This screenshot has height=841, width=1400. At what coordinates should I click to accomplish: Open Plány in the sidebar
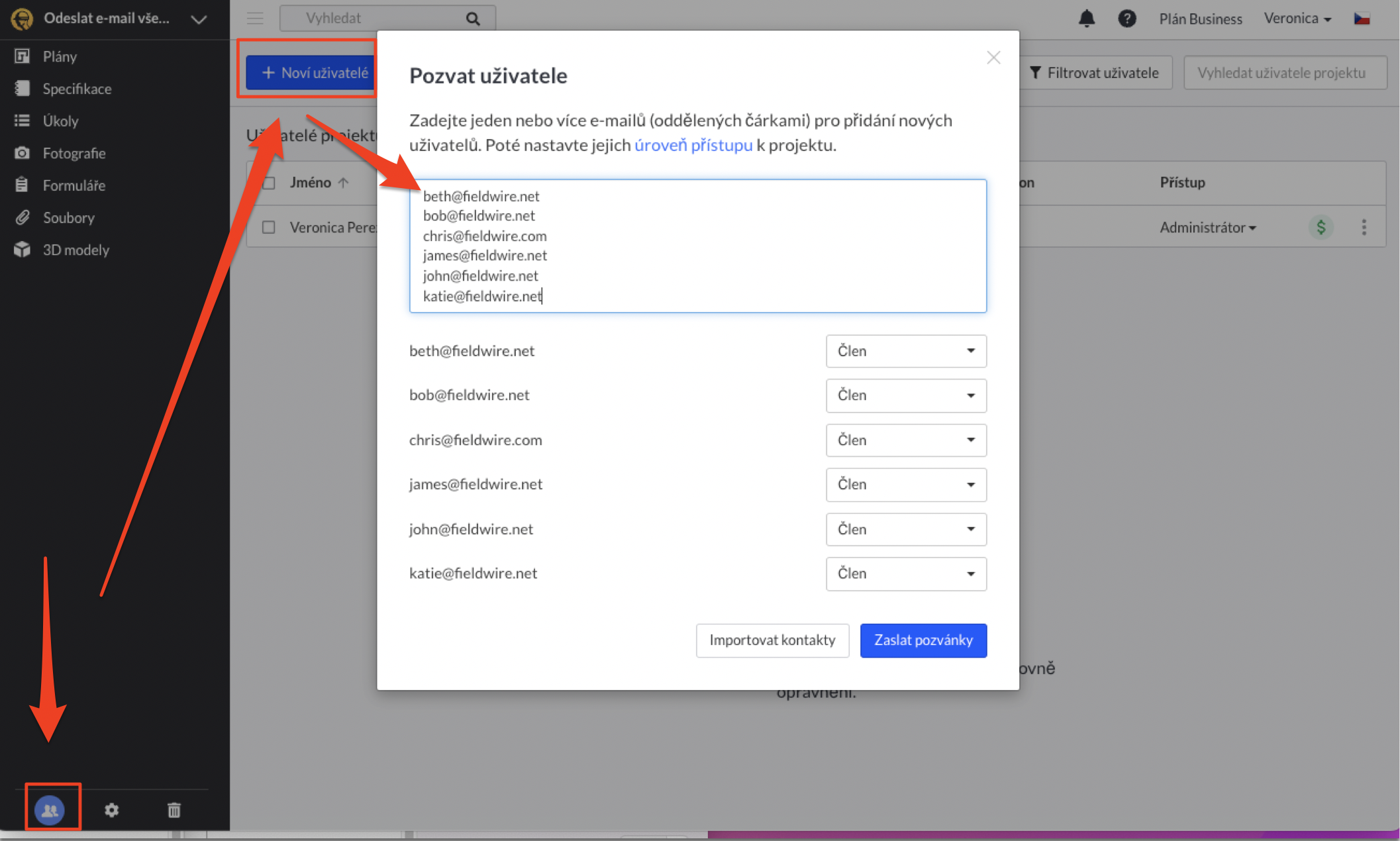click(60, 56)
